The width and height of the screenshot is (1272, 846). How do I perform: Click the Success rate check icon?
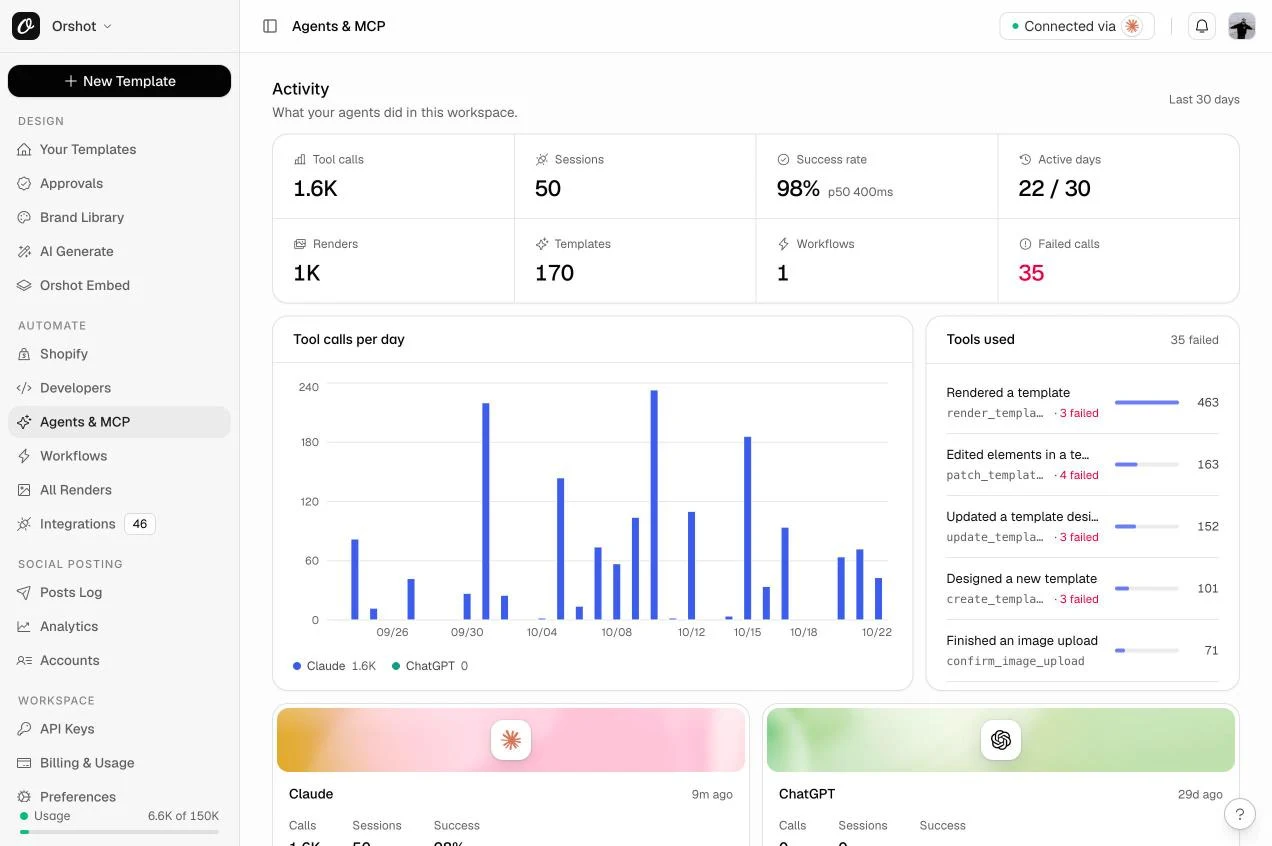(784, 159)
